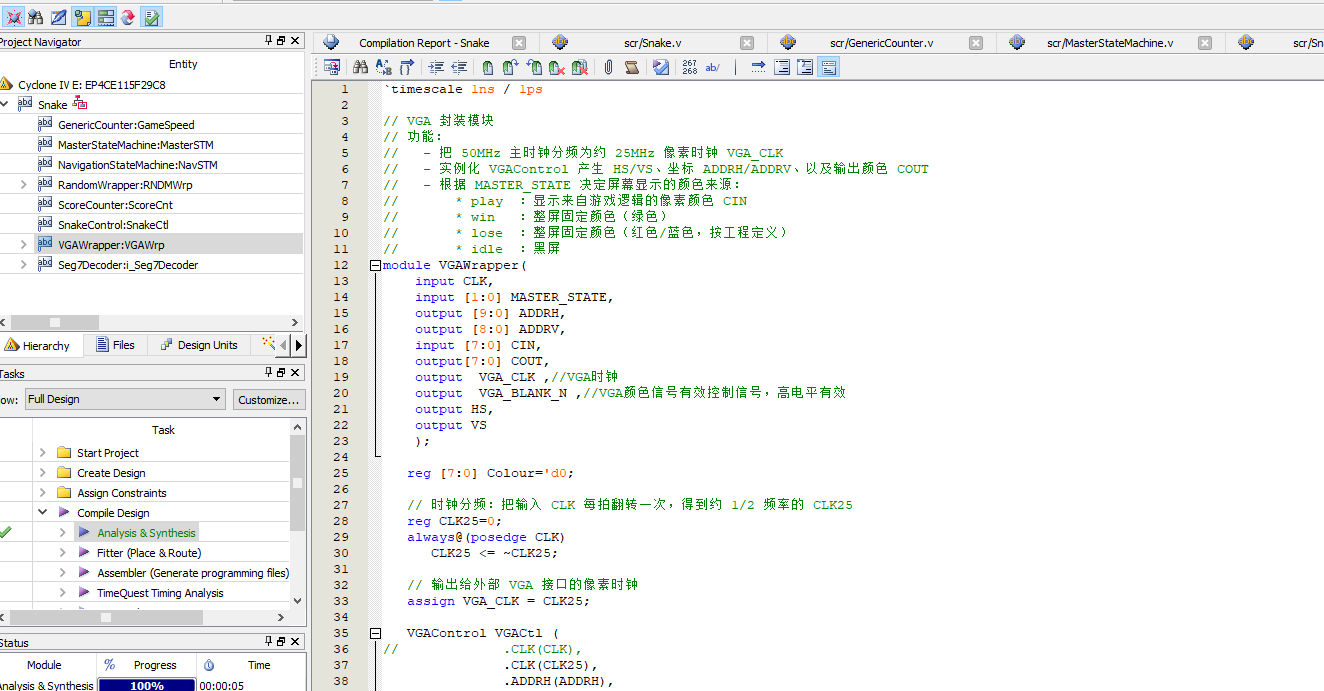1324x691 pixels.
Task: Click the find matching brace icon
Action: tap(407, 67)
